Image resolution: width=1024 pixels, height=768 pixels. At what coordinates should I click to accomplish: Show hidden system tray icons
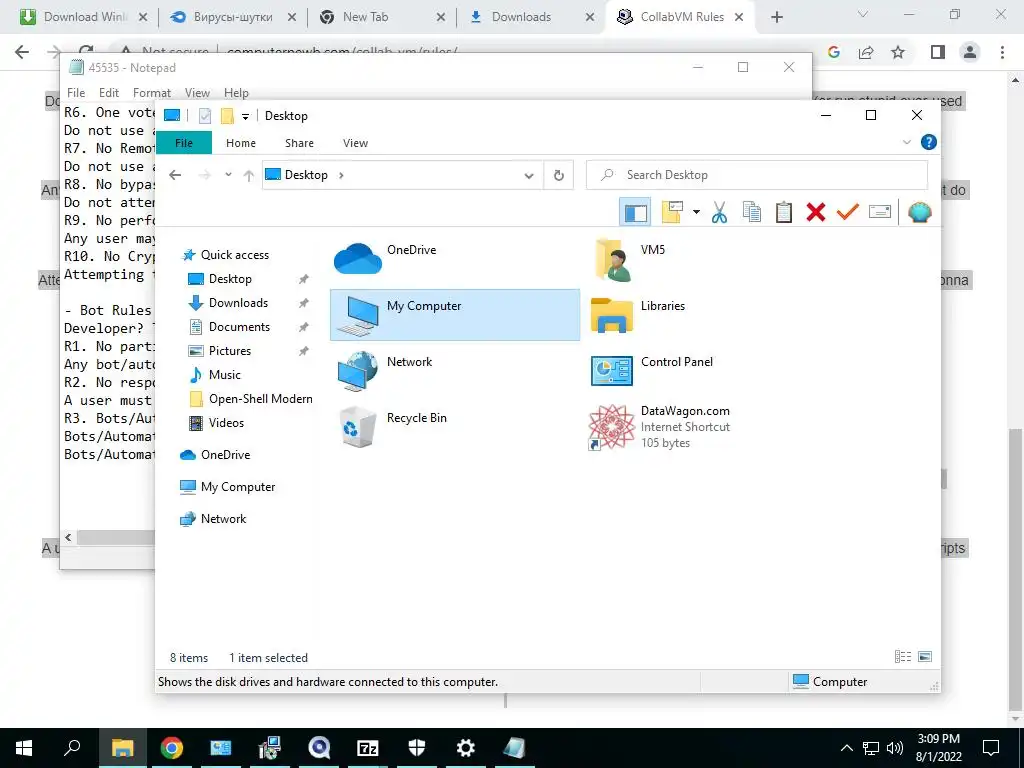(846, 748)
